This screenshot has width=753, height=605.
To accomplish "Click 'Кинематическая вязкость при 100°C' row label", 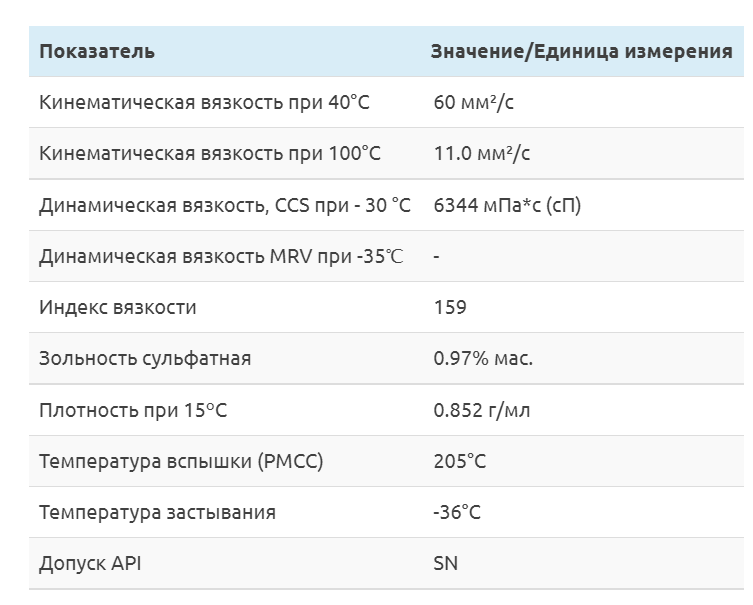I will pos(210,154).
